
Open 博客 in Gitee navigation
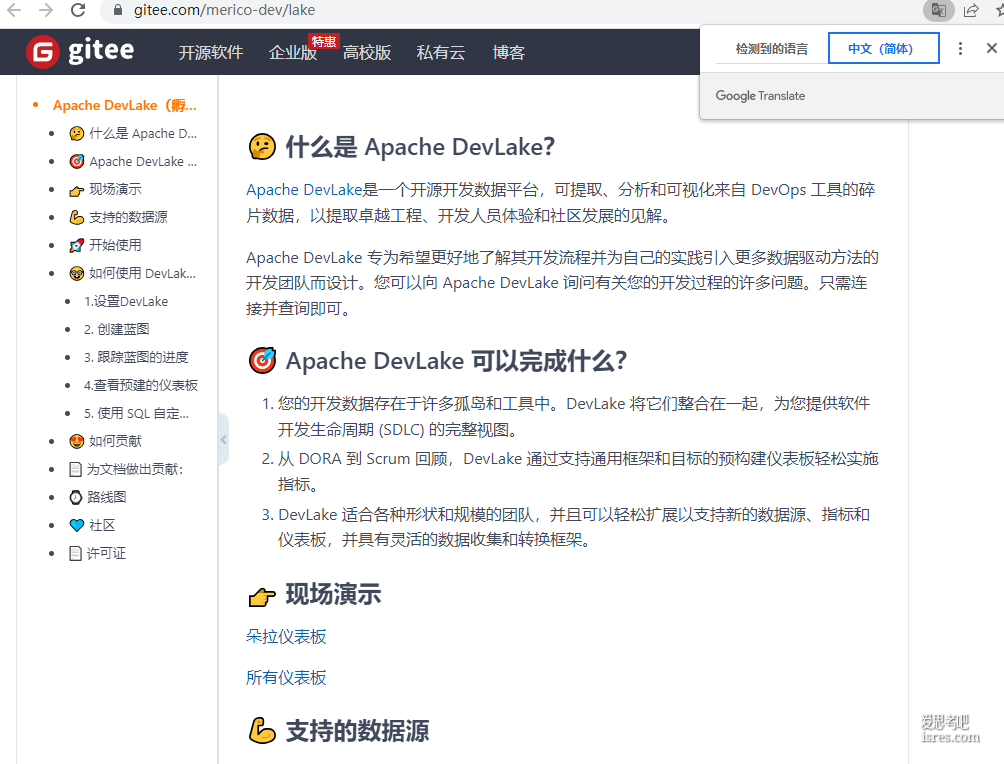point(508,53)
